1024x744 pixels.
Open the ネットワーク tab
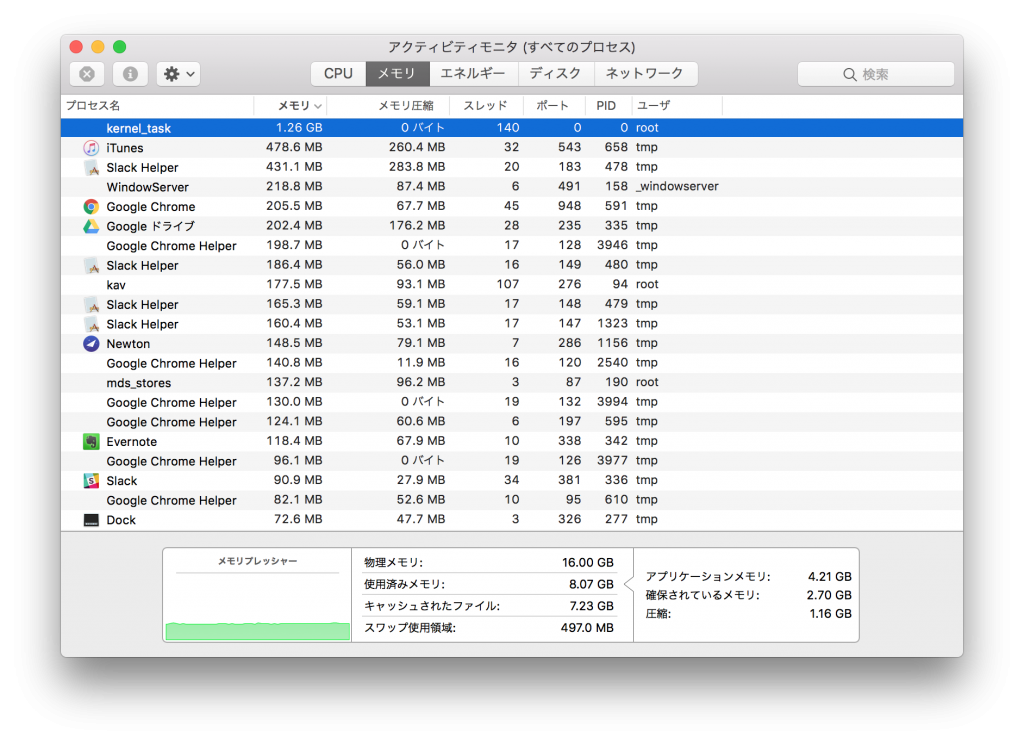[645, 74]
